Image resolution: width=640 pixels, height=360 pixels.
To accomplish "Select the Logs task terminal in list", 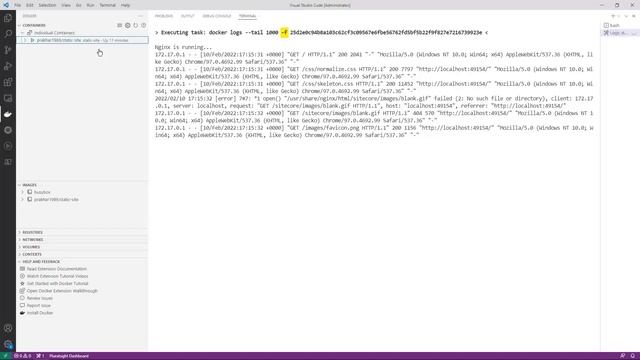I will 620,33.
